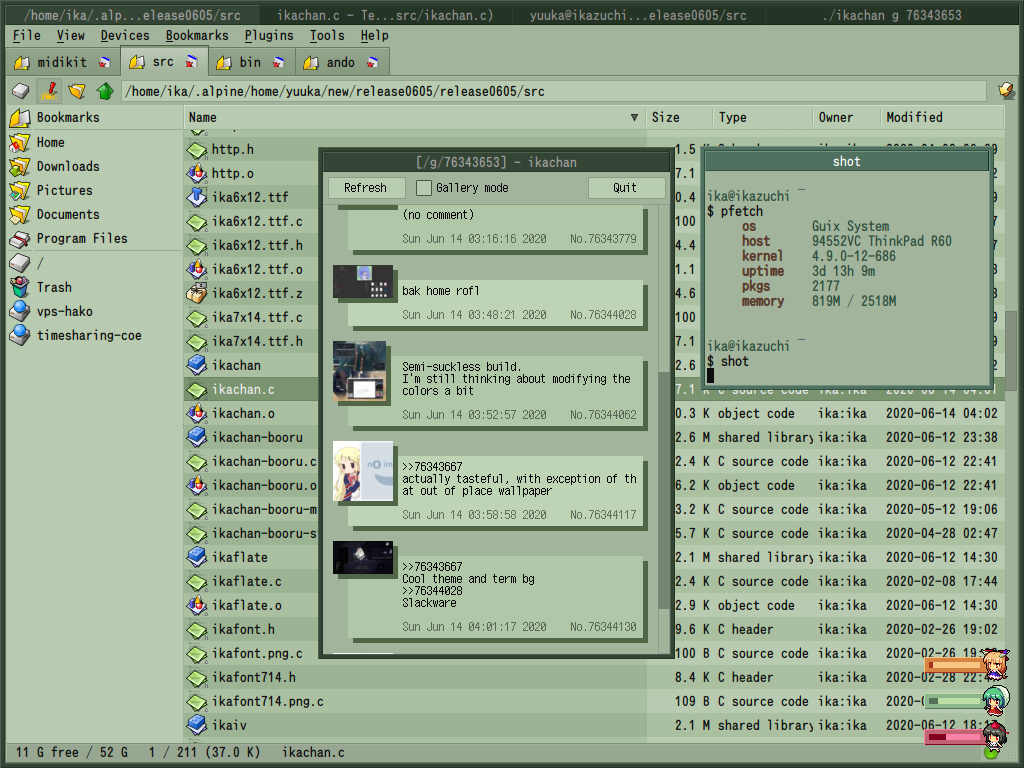Click the http.o object file icon
Image resolution: width=1024 pixels, height=768 pixels.
pyautogui.click(x=197, y=173)
